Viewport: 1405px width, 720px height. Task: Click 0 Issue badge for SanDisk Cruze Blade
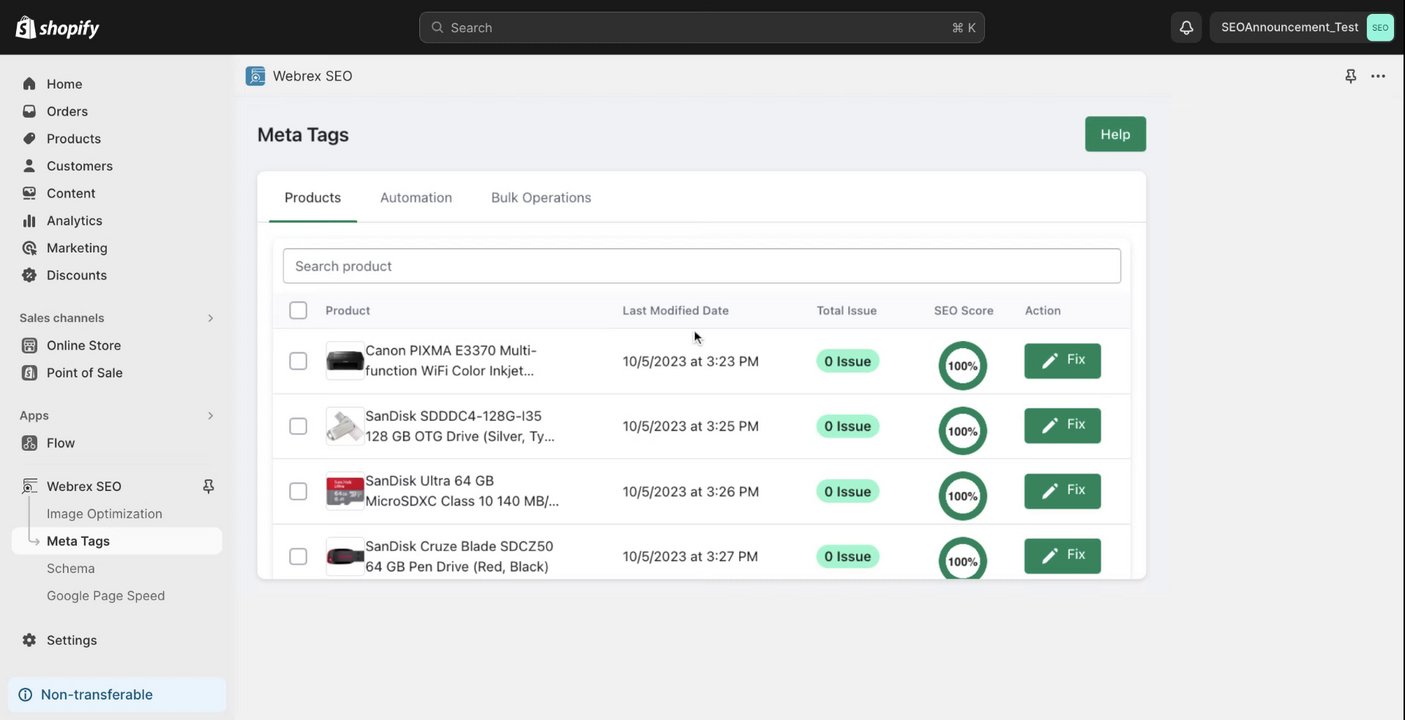pos(848,556)
